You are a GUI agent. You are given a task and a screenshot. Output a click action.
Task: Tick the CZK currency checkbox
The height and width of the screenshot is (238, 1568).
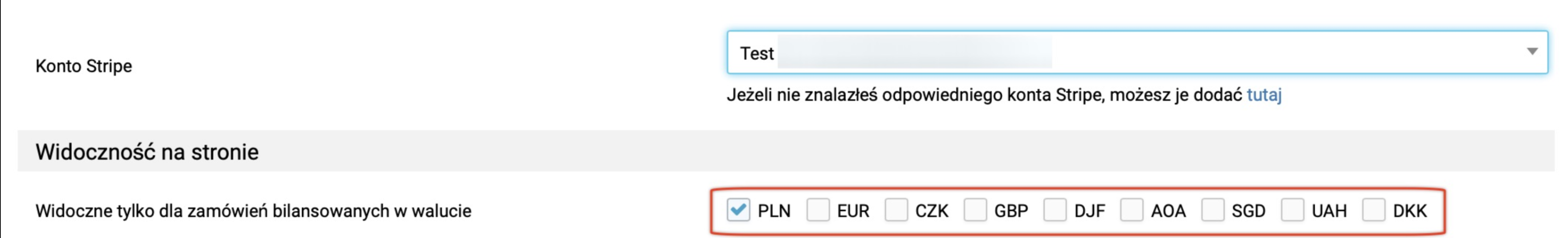click(896, 210)
